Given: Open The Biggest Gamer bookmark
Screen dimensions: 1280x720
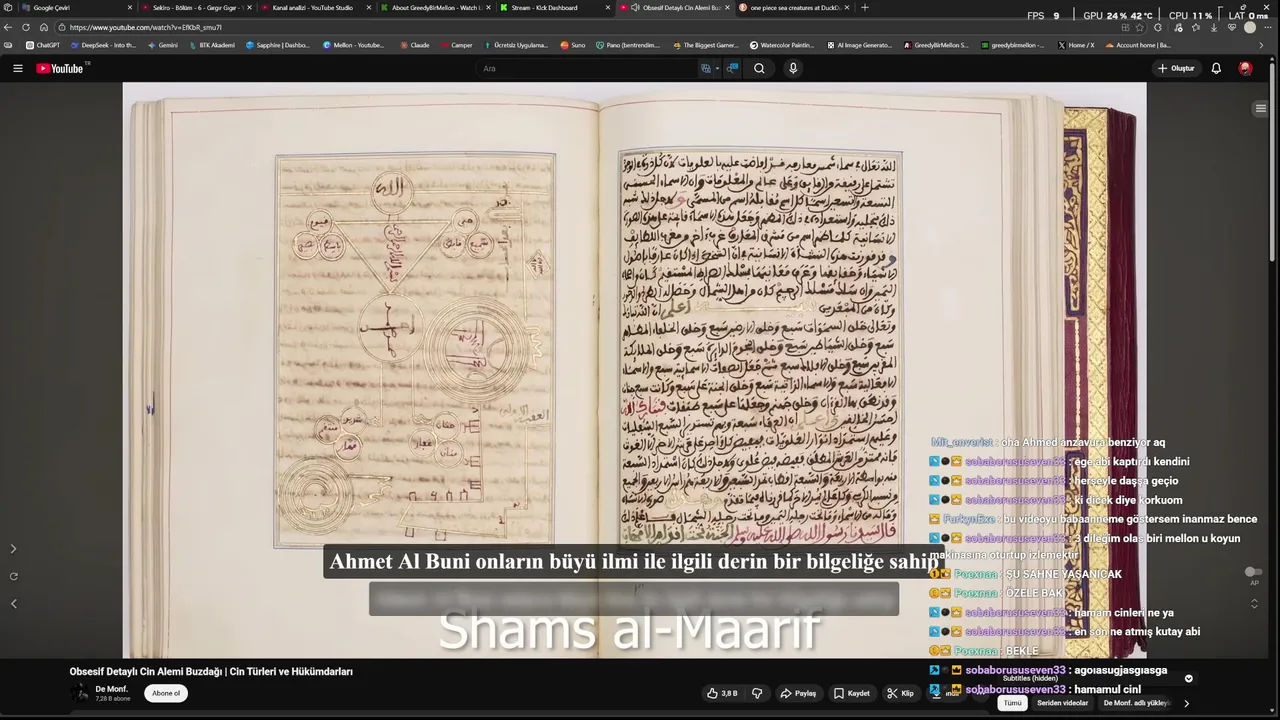Looking at the screenshot, I should (x=706, y=45).
